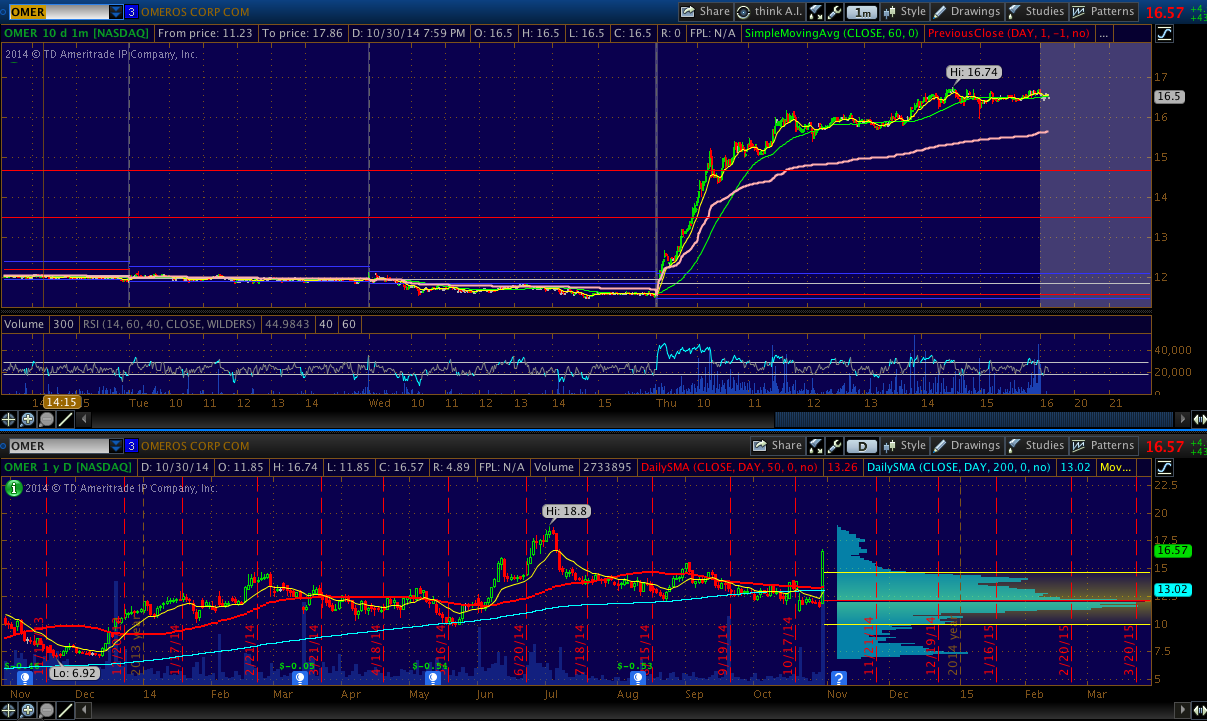Open Drawings menu on the upper chart
The width and height of the screenshot is (1207, 721).
pos(966,12)
